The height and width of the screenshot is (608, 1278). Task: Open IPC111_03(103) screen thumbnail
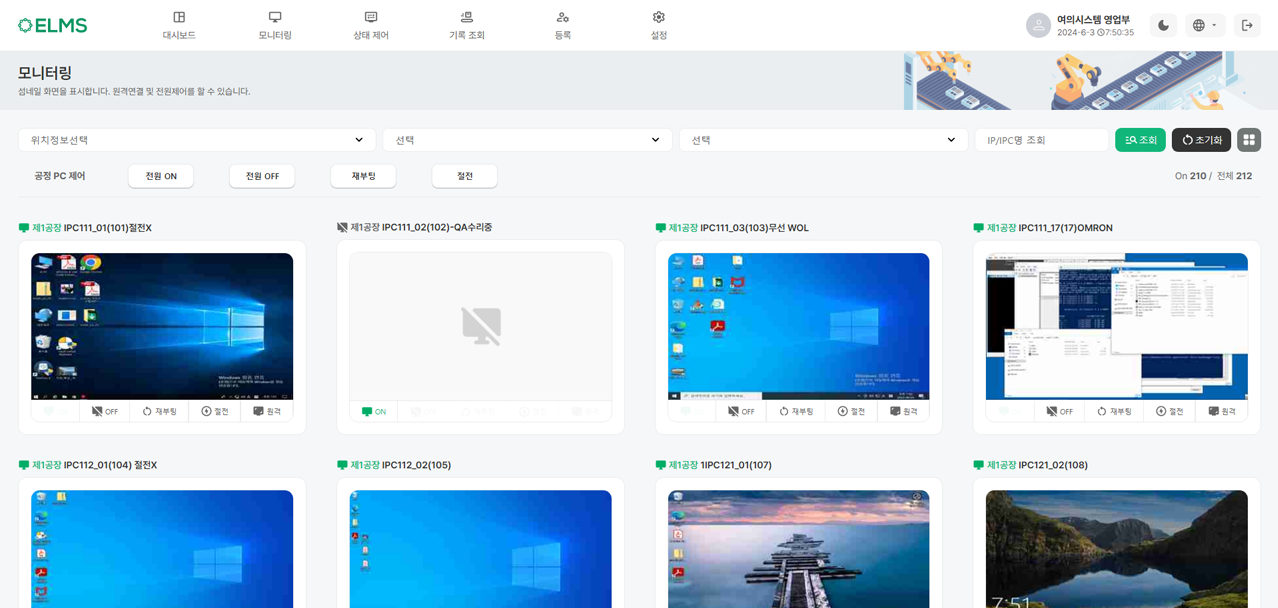coord(798,326)
